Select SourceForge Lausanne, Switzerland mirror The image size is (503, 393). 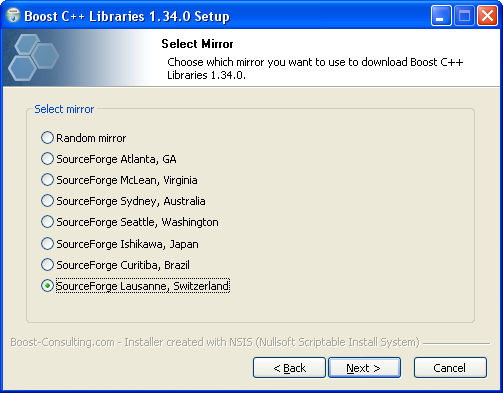pos(135,286)
